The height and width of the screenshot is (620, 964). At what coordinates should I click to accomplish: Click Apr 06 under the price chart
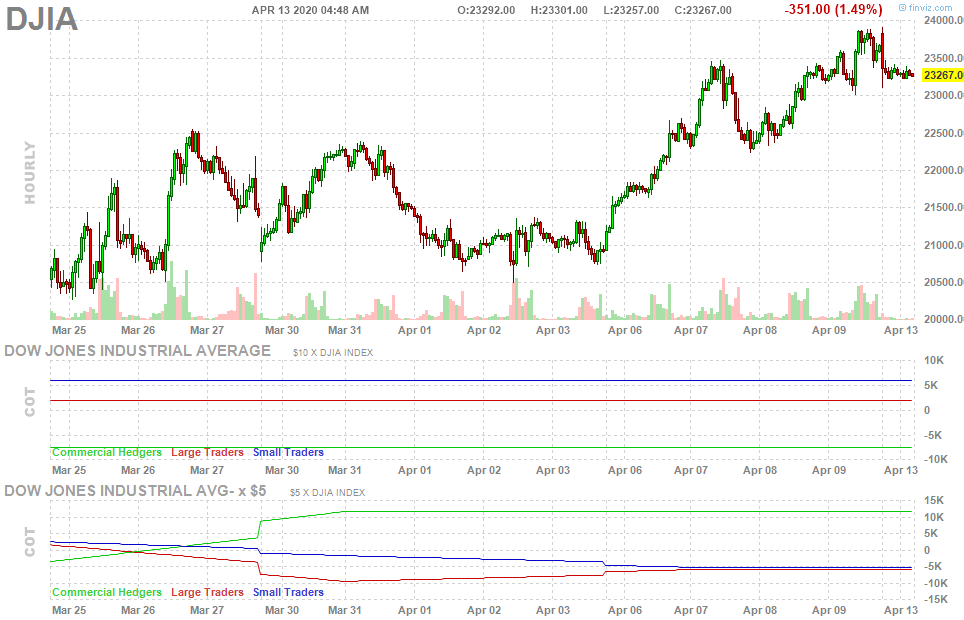625,330
